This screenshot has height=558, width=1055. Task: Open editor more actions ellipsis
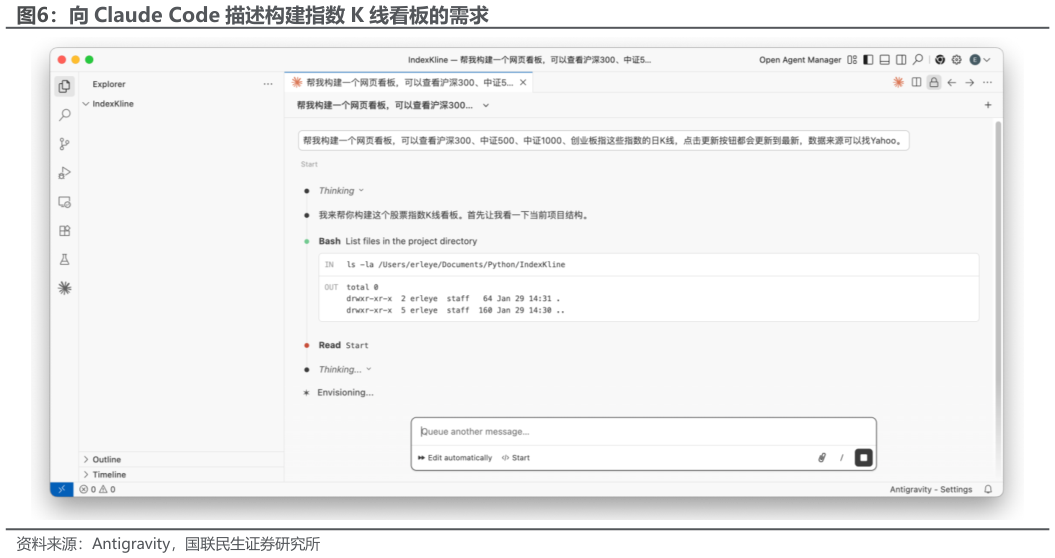[x=987, y=82]
